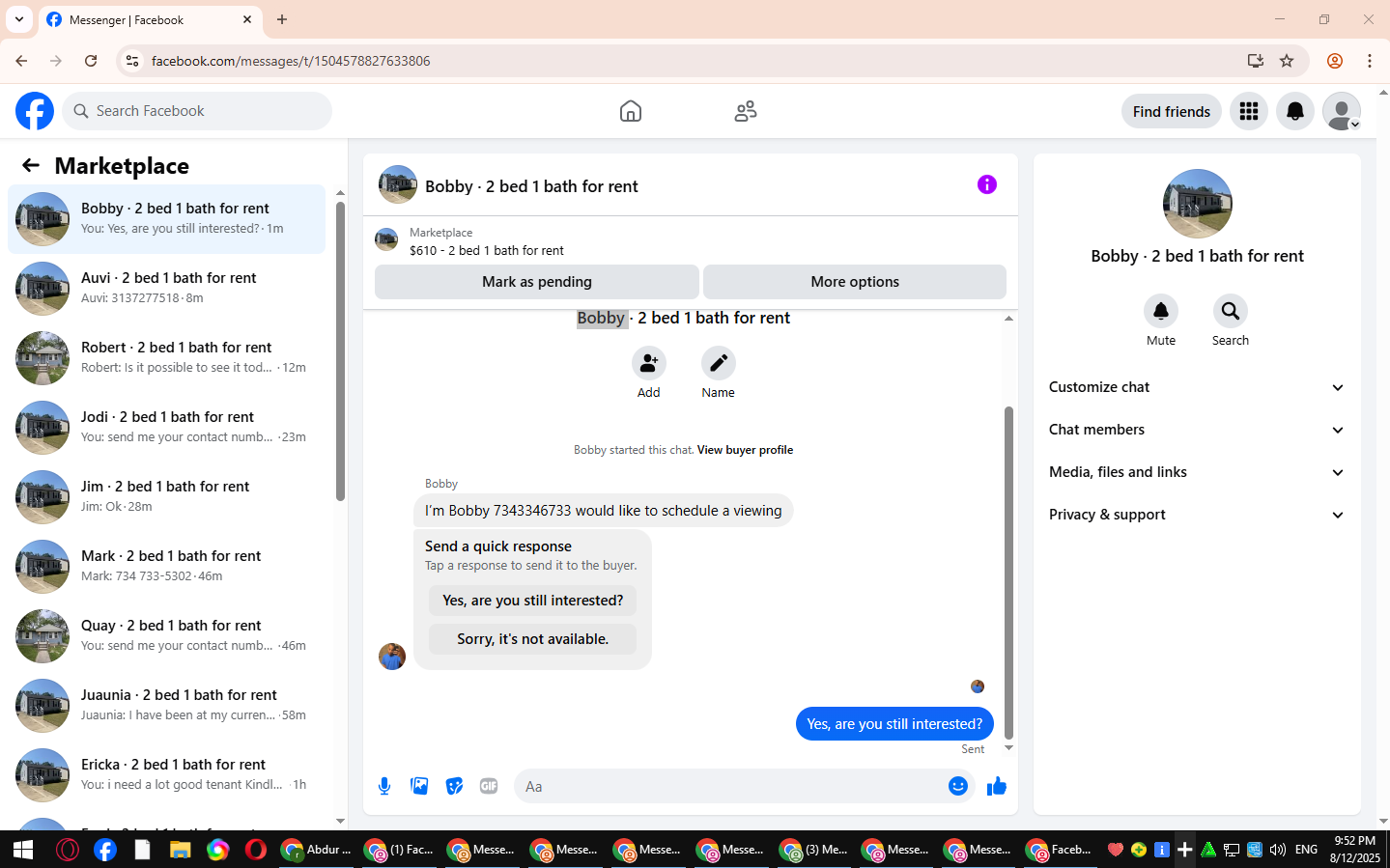The width and height of the screenshot is (1390, 868).
Task: Click the ENG language indicator
Action: point(1306,850)
